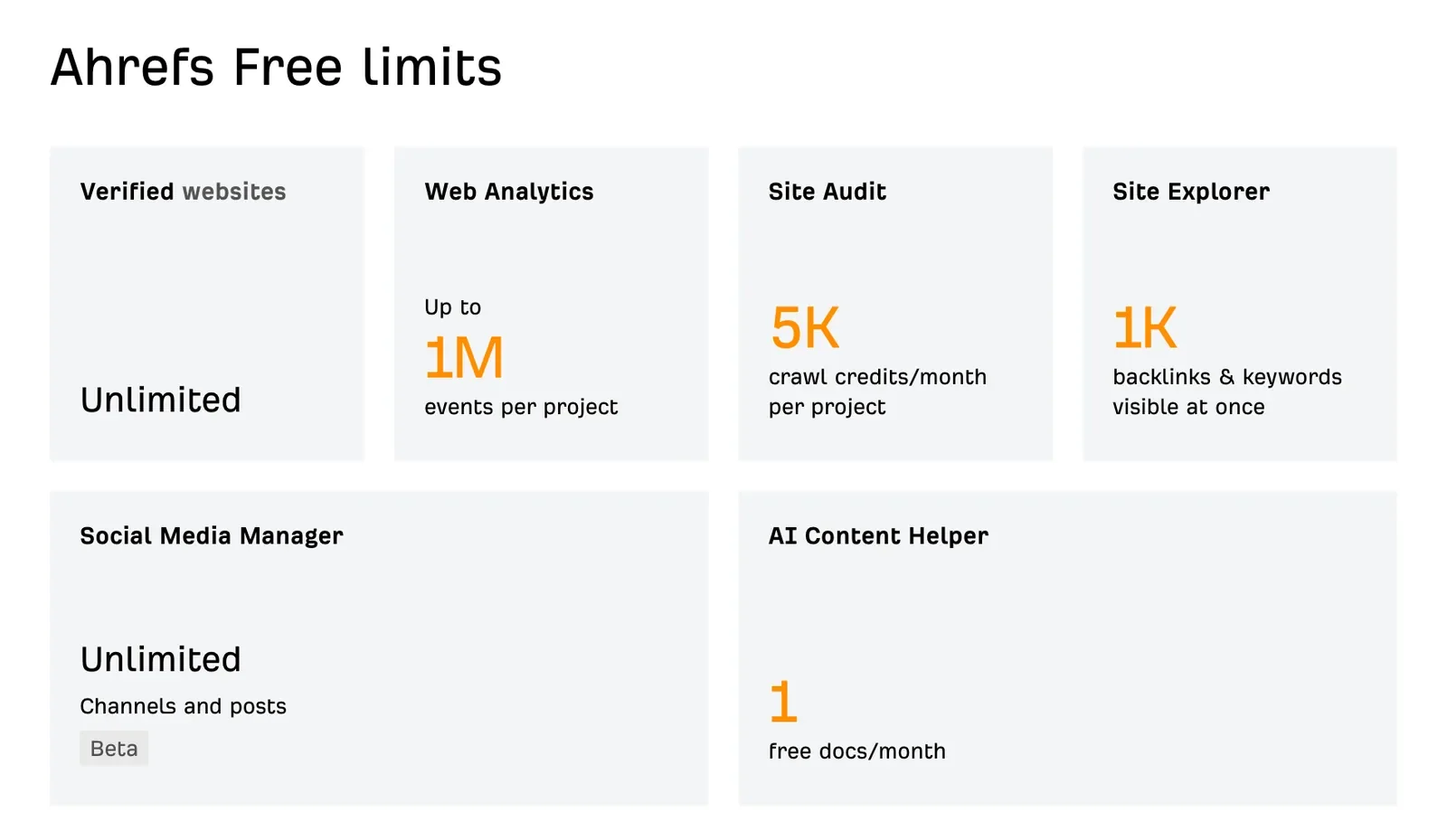Click 'events per project' text
Screen dimensions: 1447x840
click(x=521, y=407)
